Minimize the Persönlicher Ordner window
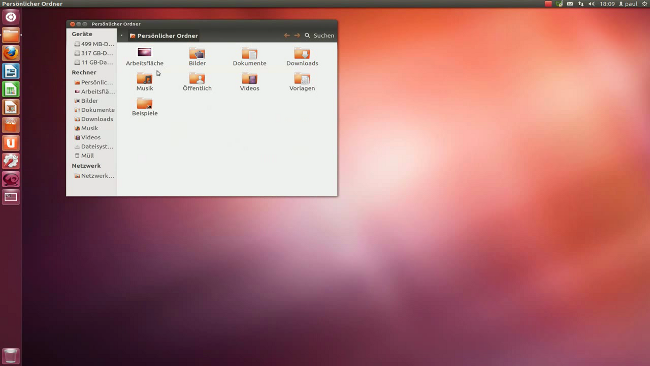Viewport: 650px width, 366px height. coord(78,24)
